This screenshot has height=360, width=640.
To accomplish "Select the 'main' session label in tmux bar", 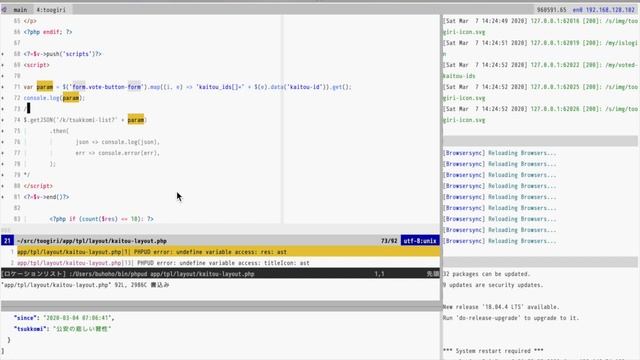I will 20,10.
